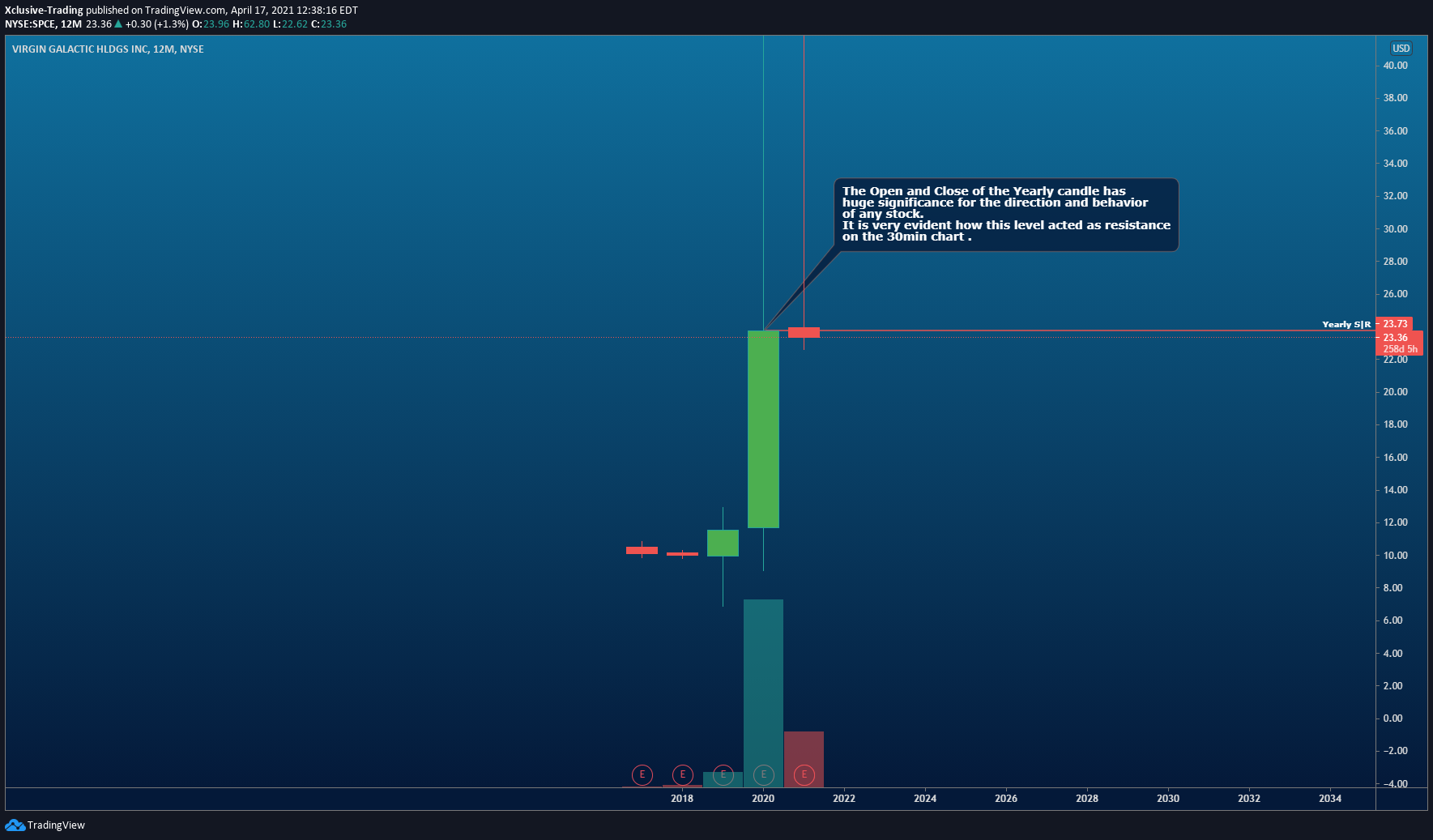Click the 258d 5h countdown label

pos(1400,349)
